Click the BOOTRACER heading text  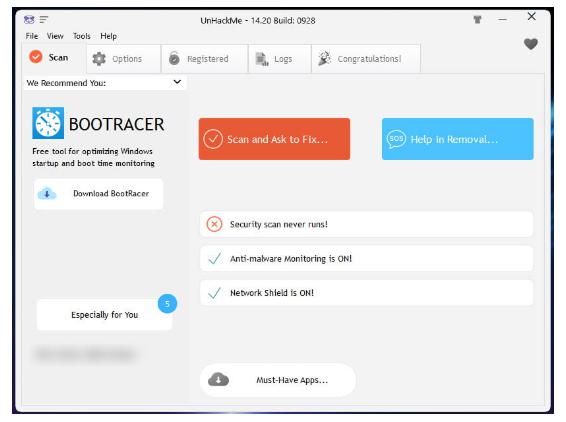(x=116, y=124)
